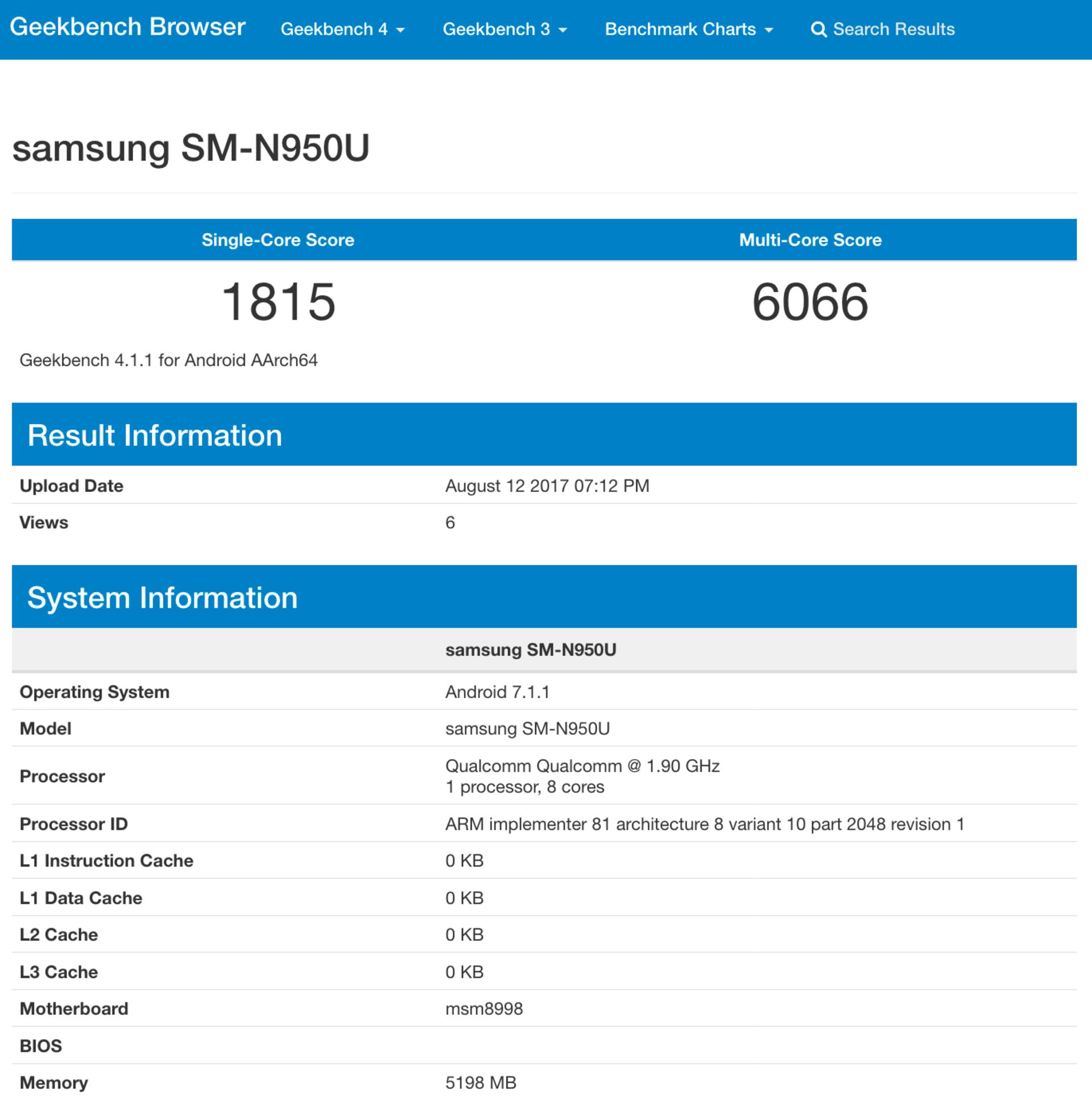Click the 5198 MB memory value
This screenshot has width=1092, height=1111.
click(481, 1083)
